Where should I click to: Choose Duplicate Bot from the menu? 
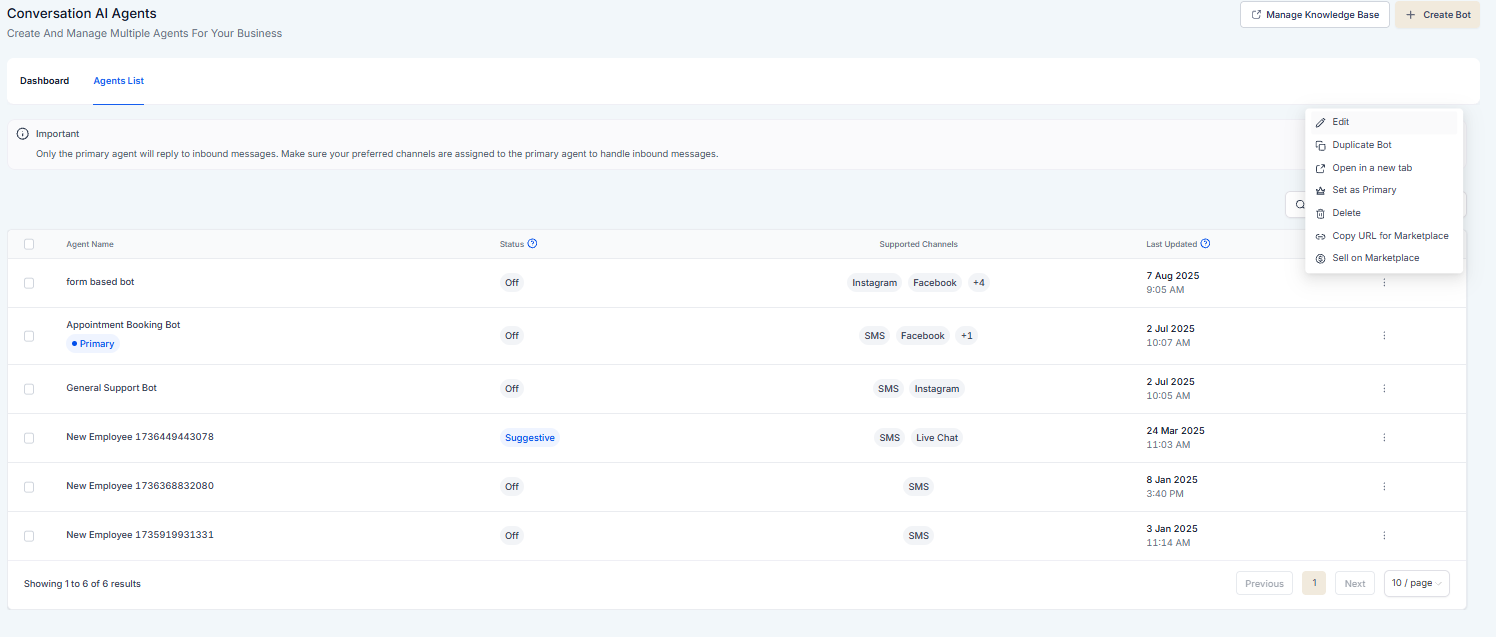[x=1361, y=145]
